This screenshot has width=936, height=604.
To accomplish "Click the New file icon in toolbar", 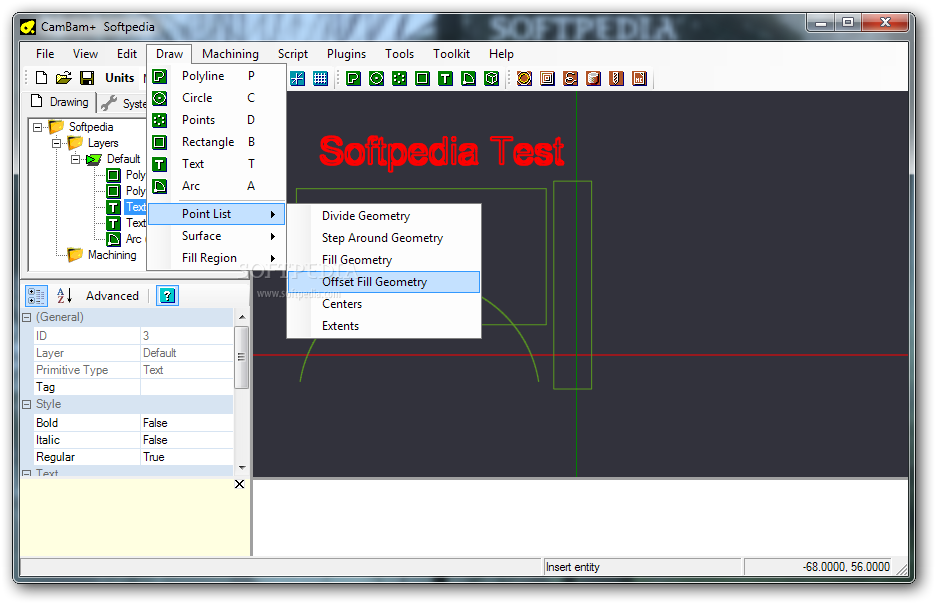I will click(41, 78).
